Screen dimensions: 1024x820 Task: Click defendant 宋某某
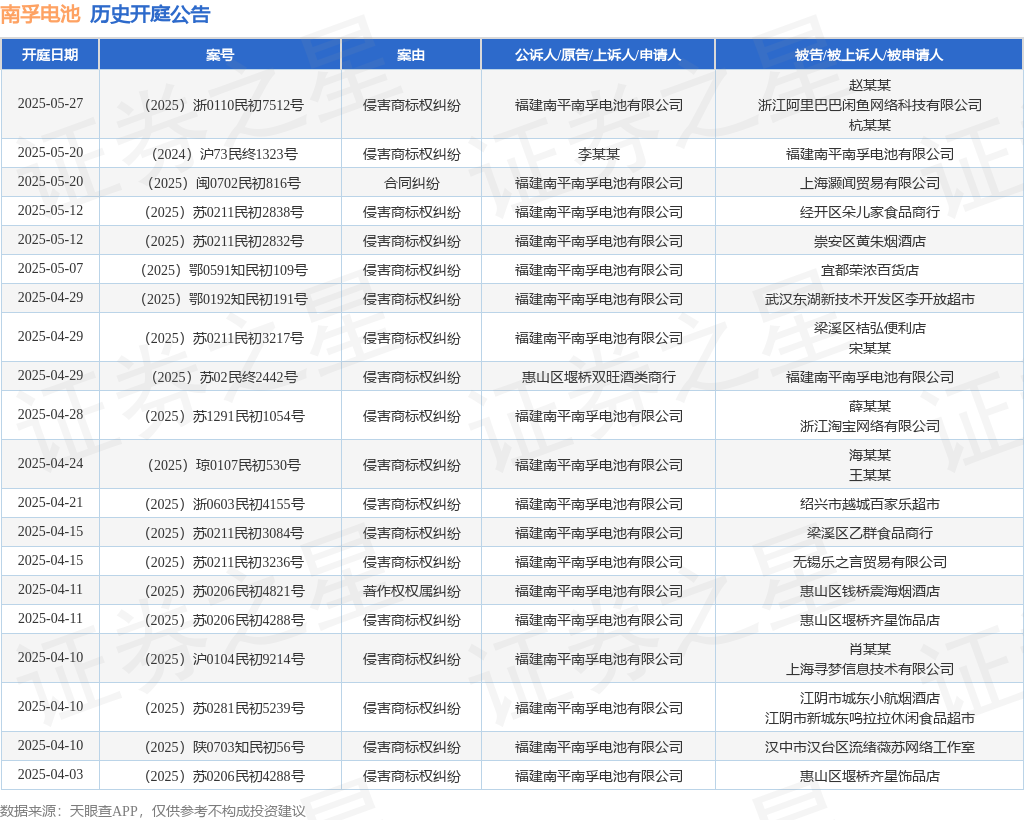click(x=869, y=348)
